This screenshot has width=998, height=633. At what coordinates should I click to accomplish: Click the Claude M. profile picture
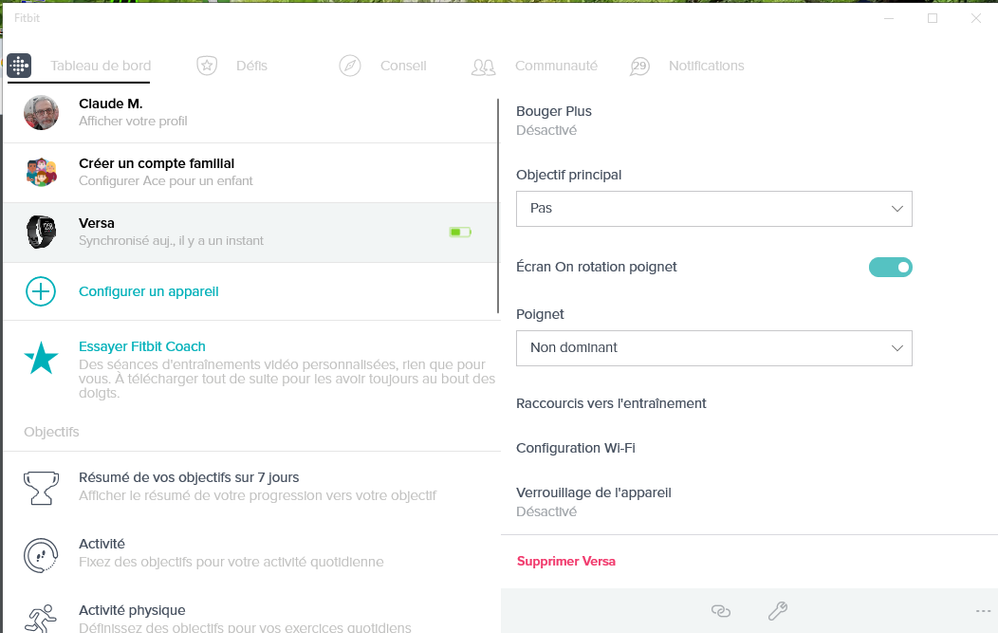(x=41, y=113)
